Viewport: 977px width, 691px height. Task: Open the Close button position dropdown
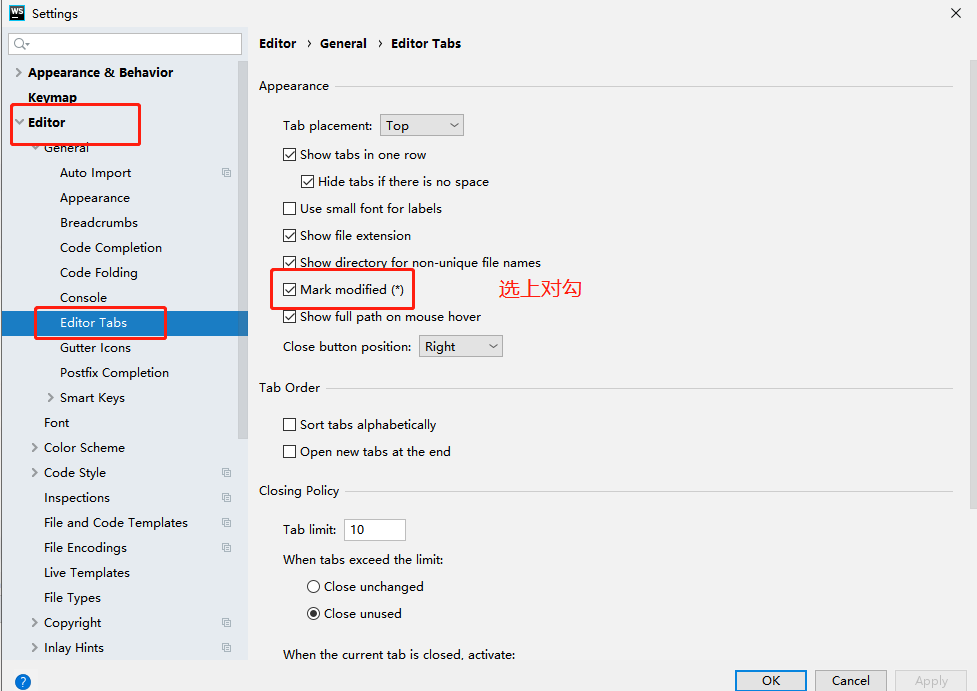[x=460, y=346]
